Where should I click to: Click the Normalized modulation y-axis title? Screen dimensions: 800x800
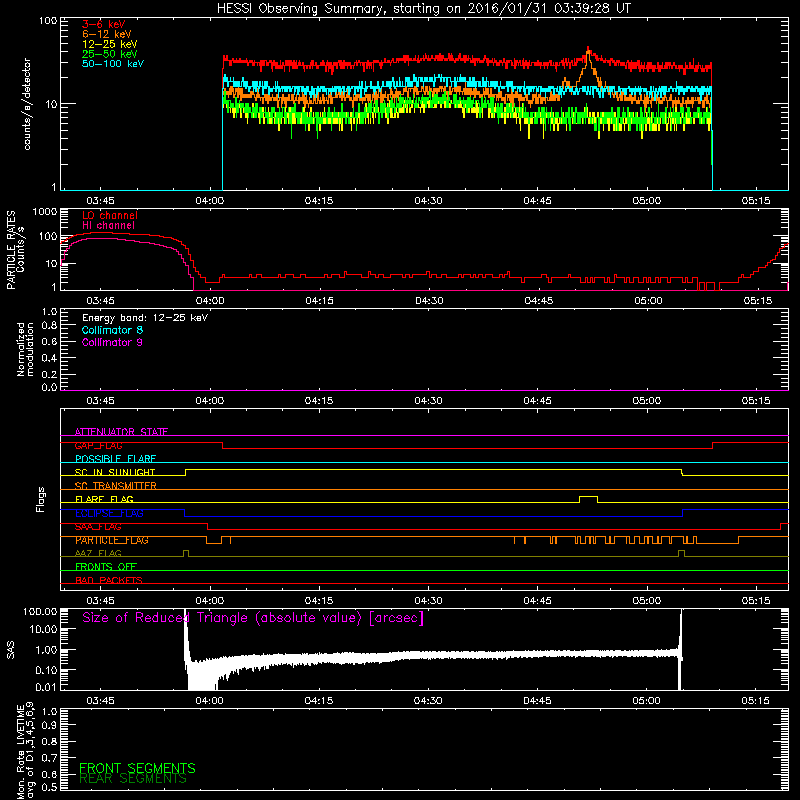pyautogui.click(x=24, y=349)
